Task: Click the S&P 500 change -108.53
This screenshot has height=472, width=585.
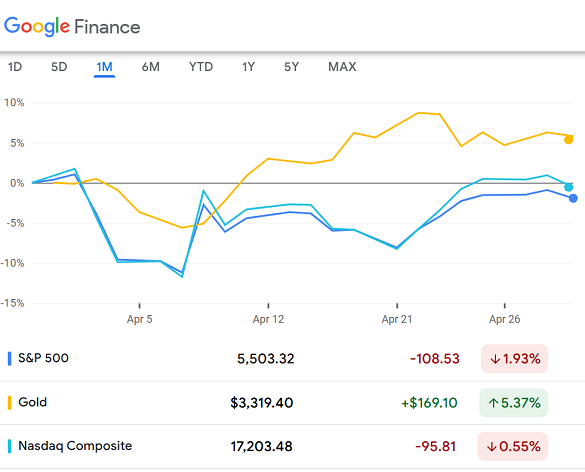Action: pos(435,359)
